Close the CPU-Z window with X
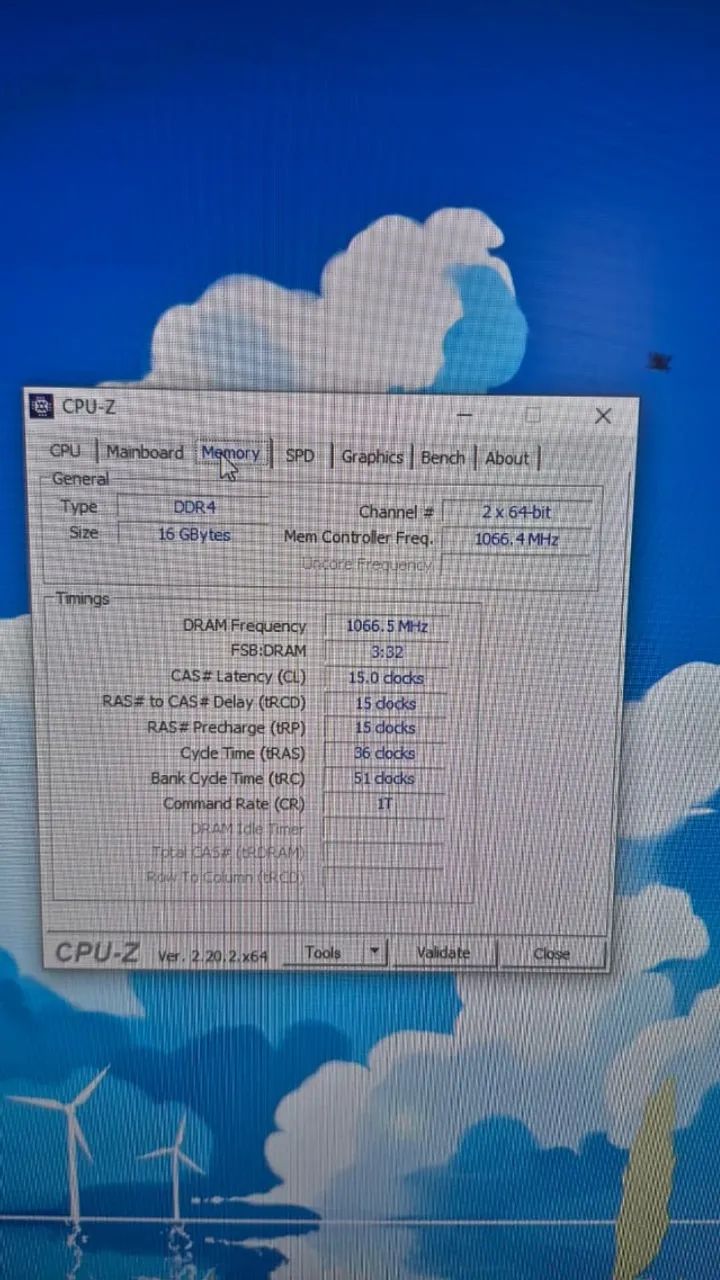Image resolution: width=720 pixels, height=1280 pixels. click(x=602, y=416)
